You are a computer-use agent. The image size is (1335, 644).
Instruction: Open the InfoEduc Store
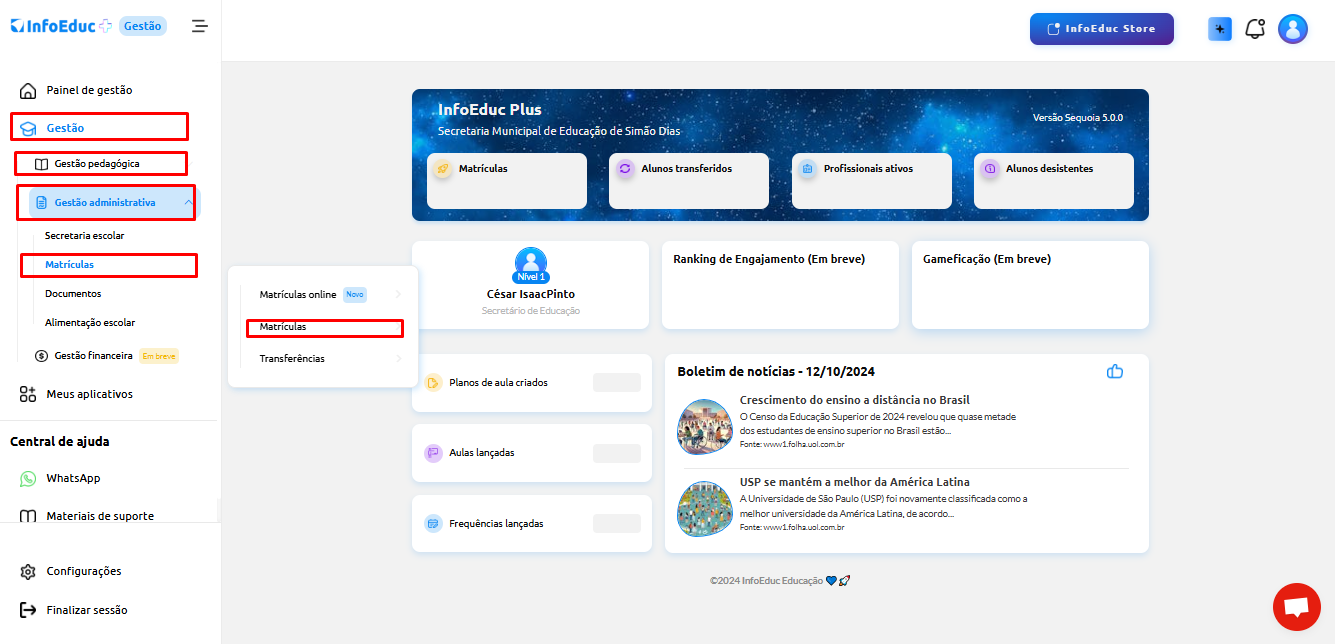[x=1102, y=29]
